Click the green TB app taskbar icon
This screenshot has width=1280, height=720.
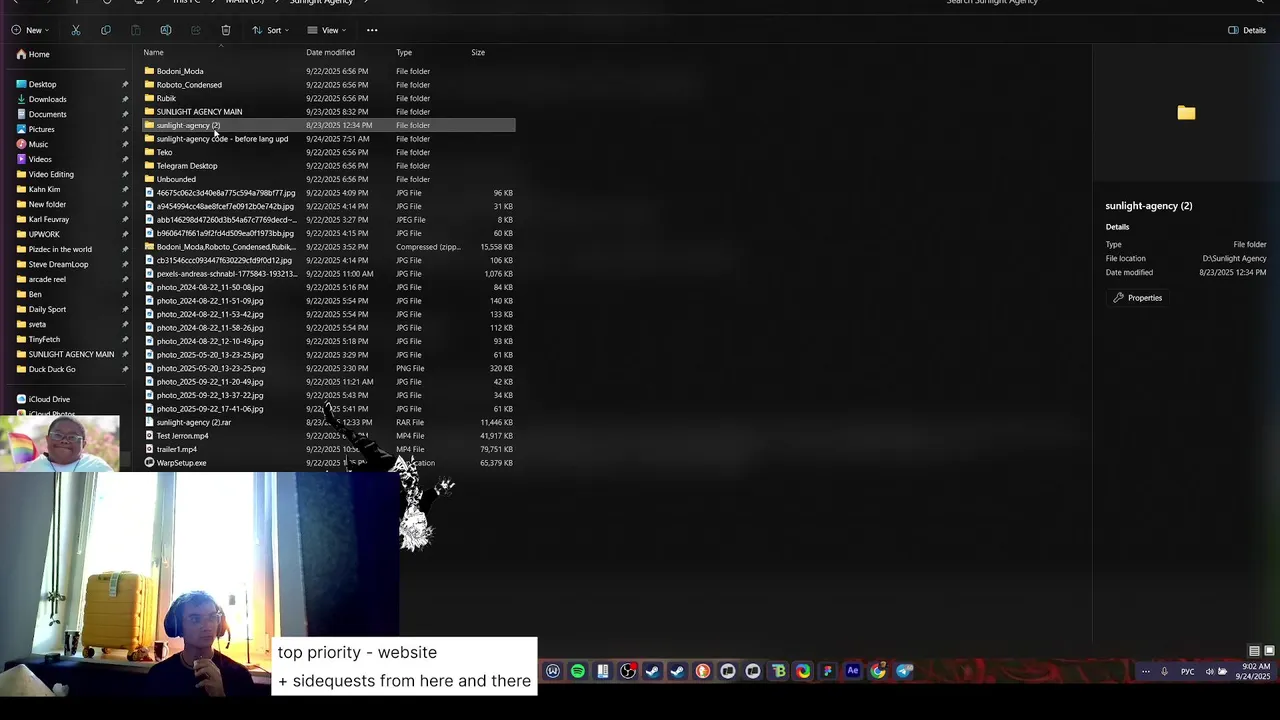pos(778,672)
